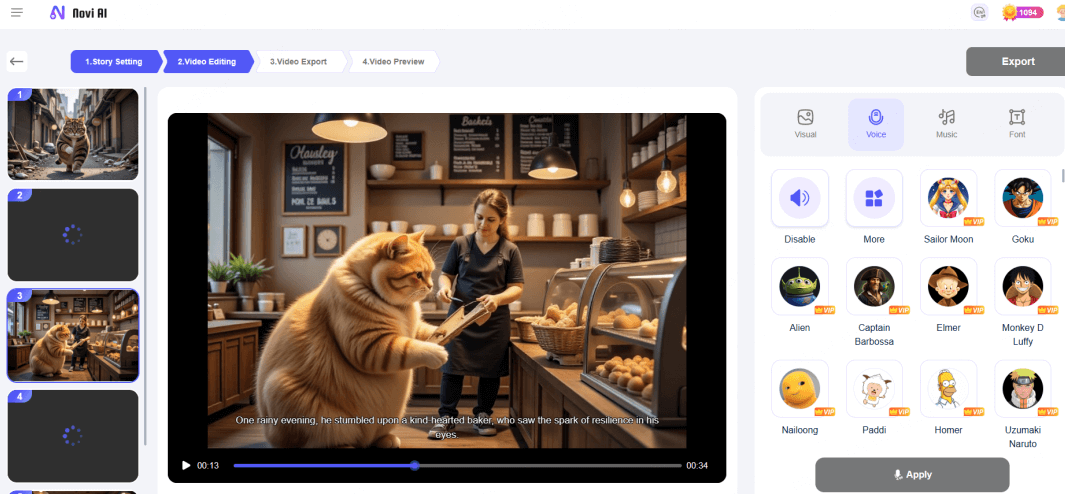
Task: Click the subtitle text in the video
Action: tap(447, 427)
